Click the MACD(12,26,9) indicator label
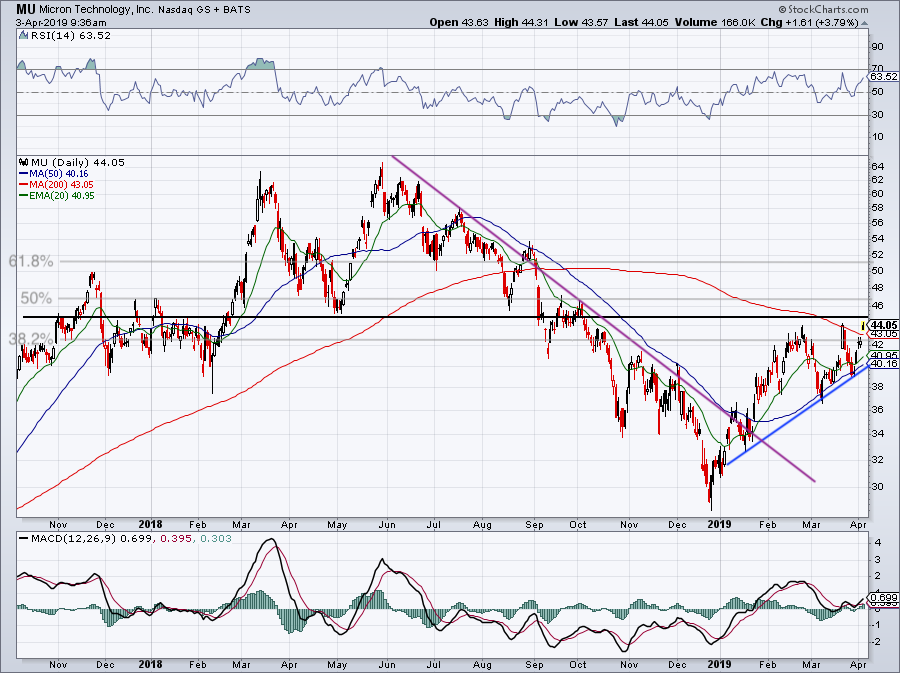This screenshot has width=900, height=673. pos(71,538)
